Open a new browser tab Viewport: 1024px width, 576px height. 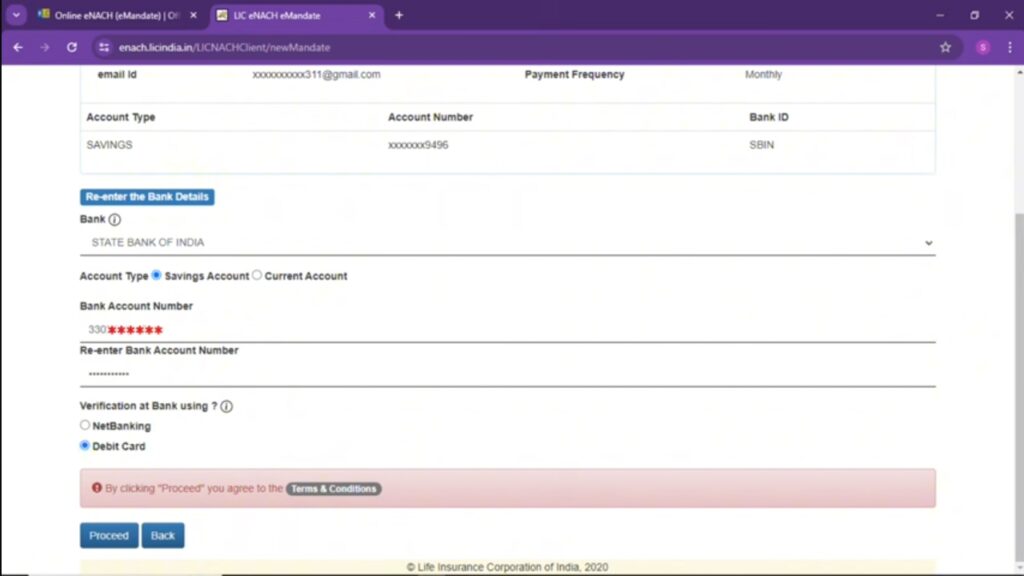399,15
